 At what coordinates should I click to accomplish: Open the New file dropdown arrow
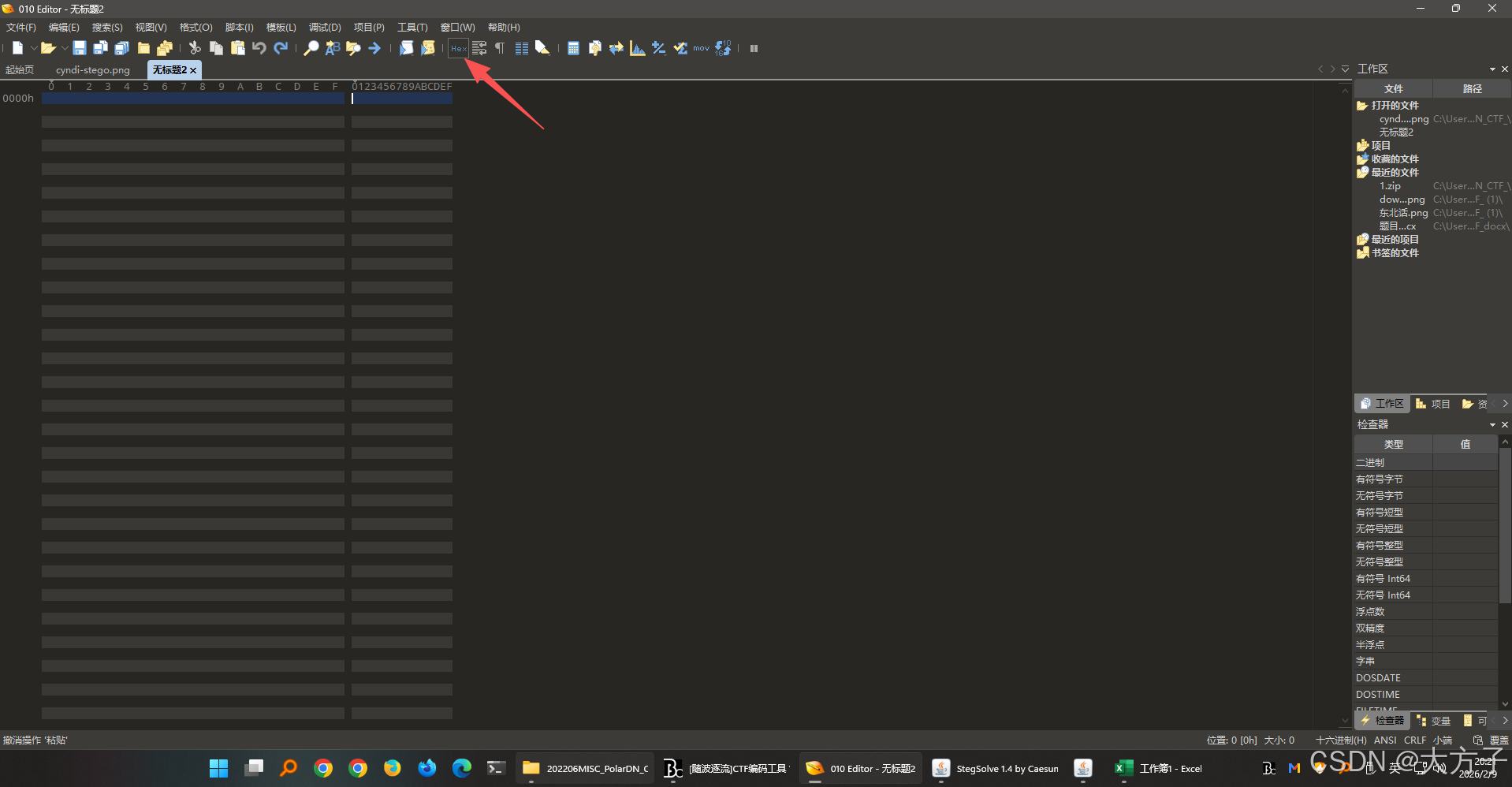point(33,48)
